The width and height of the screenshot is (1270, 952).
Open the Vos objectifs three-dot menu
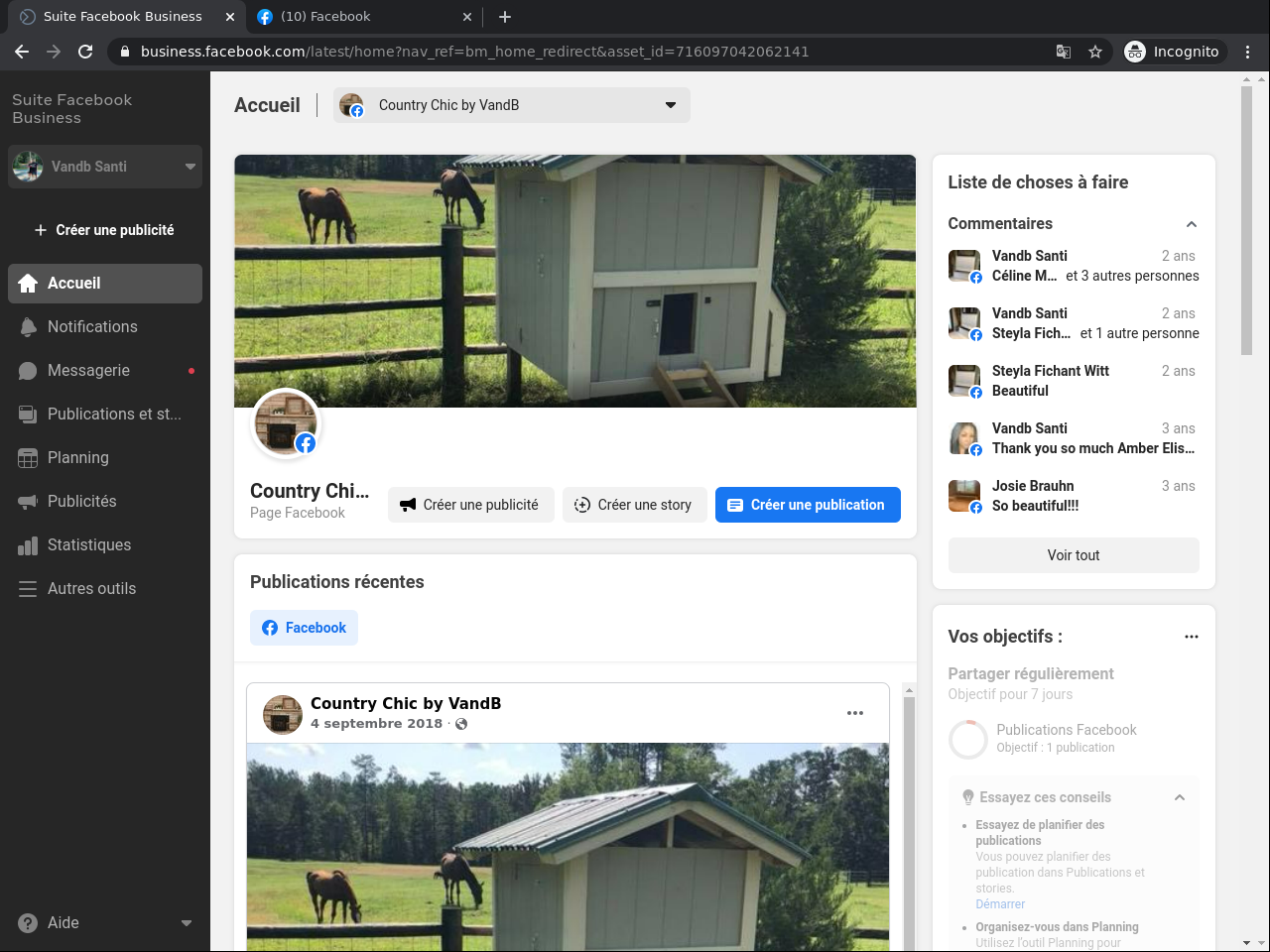click(1192, 637)
